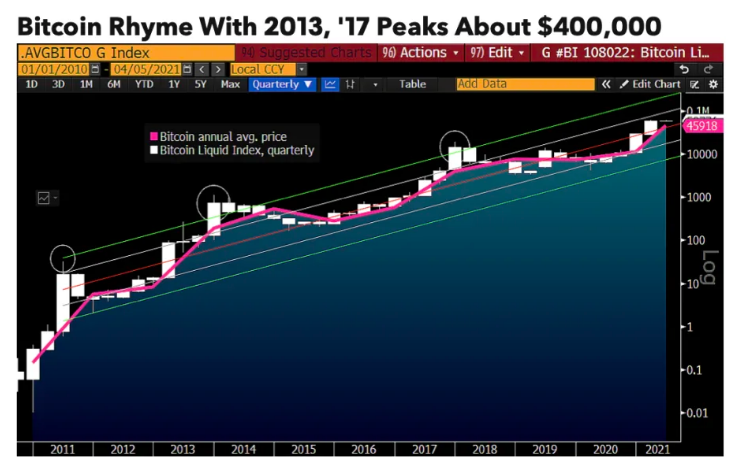Click the white Bitcoin Liquid Index swatch
This screenshot has height=459, width=734.
154,150
